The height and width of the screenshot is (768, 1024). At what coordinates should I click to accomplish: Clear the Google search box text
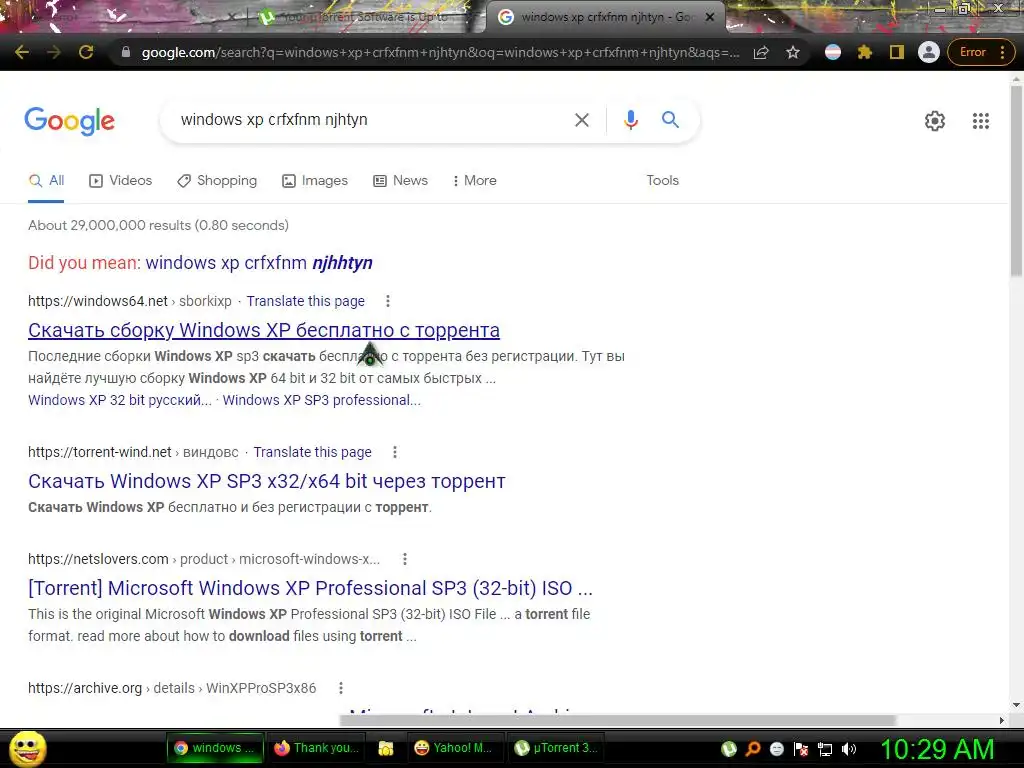pos(581,120)
